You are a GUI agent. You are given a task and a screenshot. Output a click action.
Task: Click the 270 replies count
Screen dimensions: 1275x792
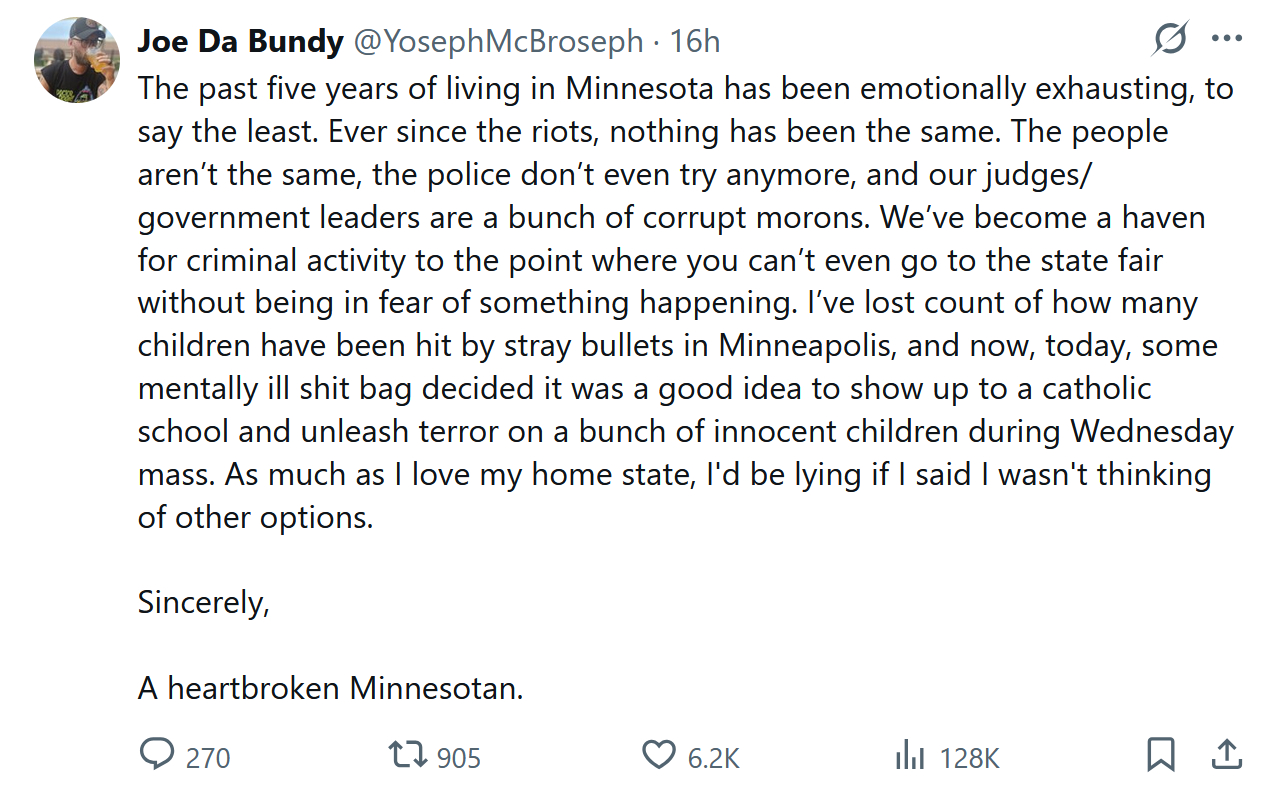point(208,758)
